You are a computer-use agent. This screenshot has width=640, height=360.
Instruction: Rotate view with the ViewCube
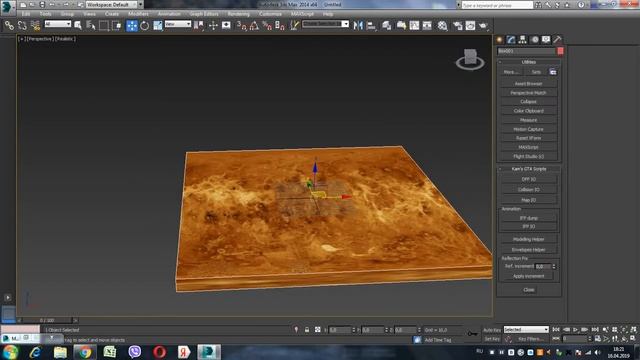pos(470,59)
